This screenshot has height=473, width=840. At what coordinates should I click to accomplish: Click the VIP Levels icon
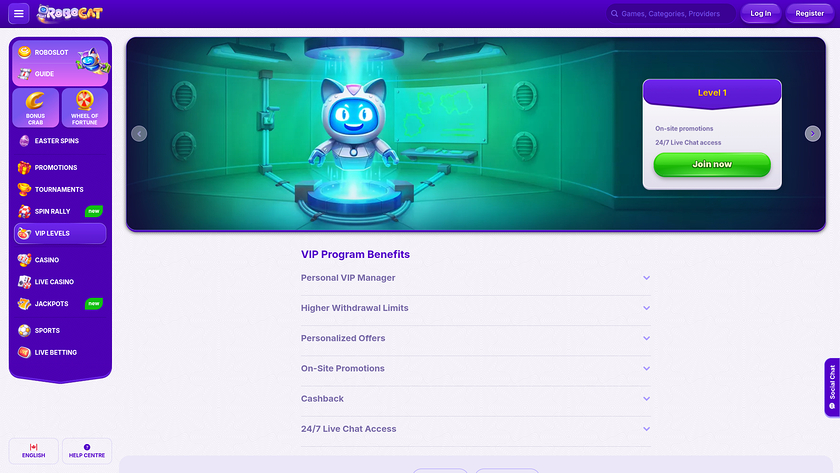pos(24,234)
